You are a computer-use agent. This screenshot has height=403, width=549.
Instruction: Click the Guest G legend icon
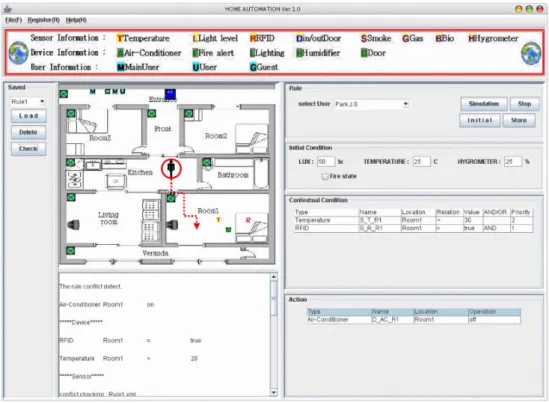(x=253, y=67)
